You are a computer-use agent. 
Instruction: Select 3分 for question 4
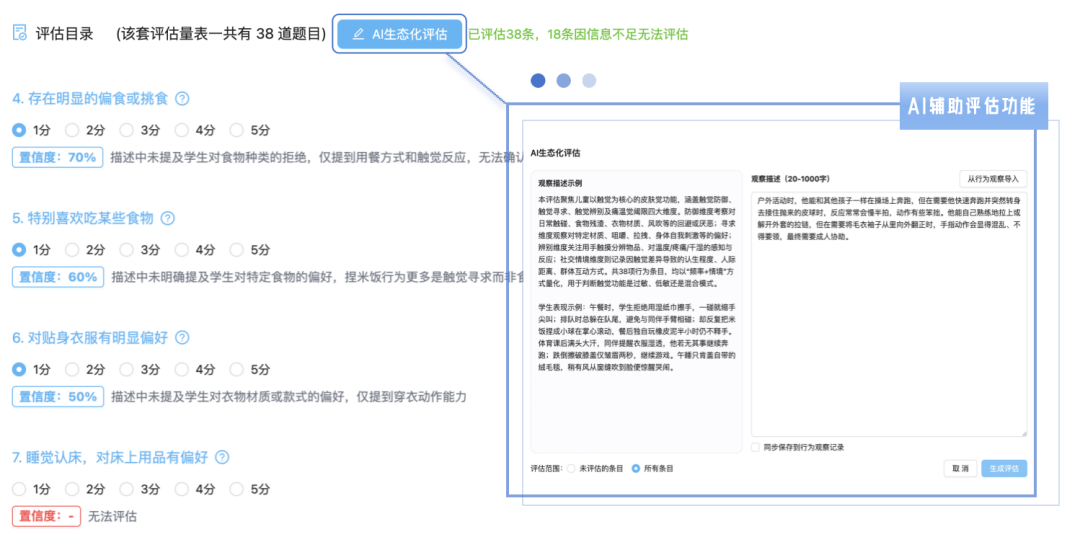[126, 129]
